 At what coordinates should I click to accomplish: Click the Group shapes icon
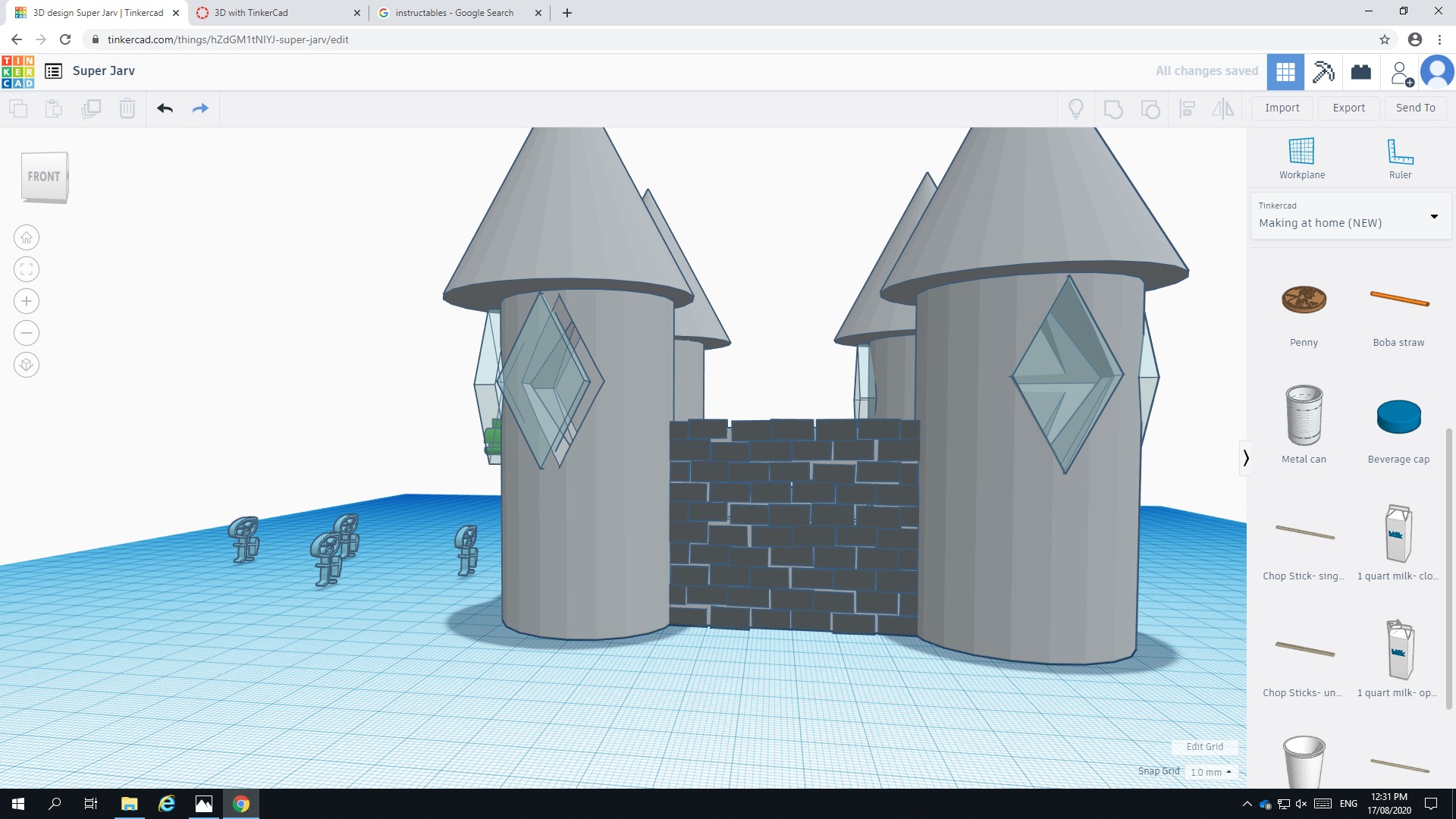click(1113, 108)
